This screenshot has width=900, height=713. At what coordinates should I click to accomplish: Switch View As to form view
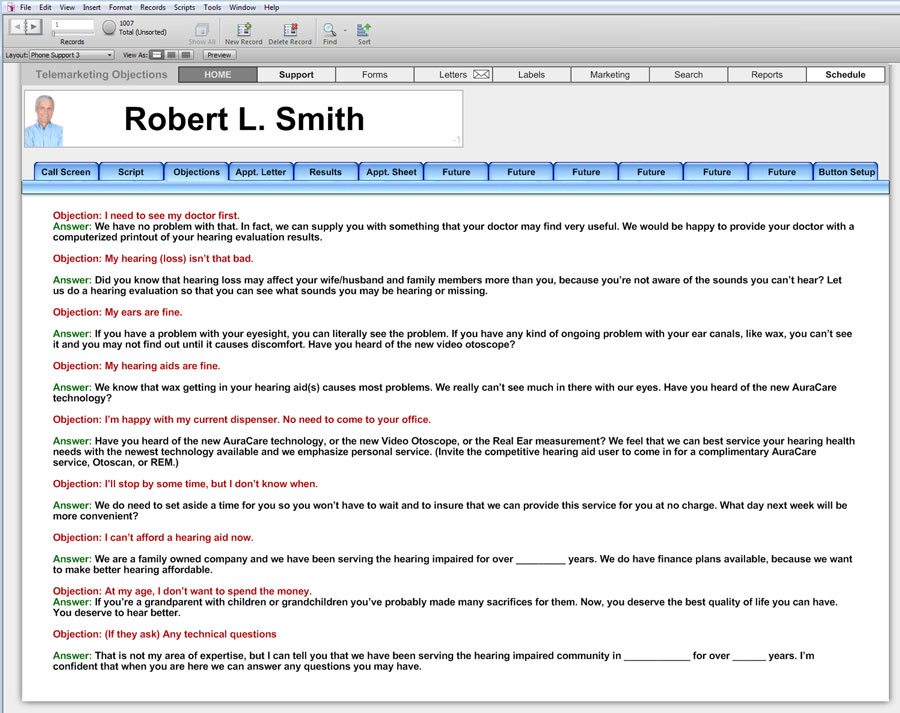pyautogui.click(x=157, y=55)
